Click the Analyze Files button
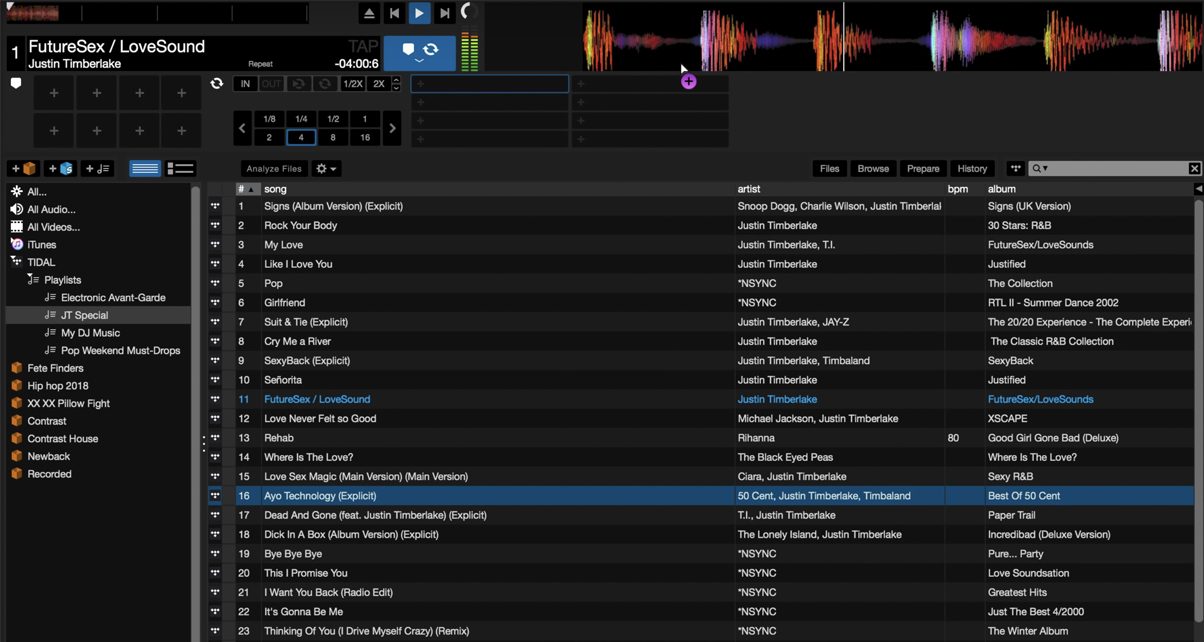This screenshot has height=642, width=1204. [274, 169]
